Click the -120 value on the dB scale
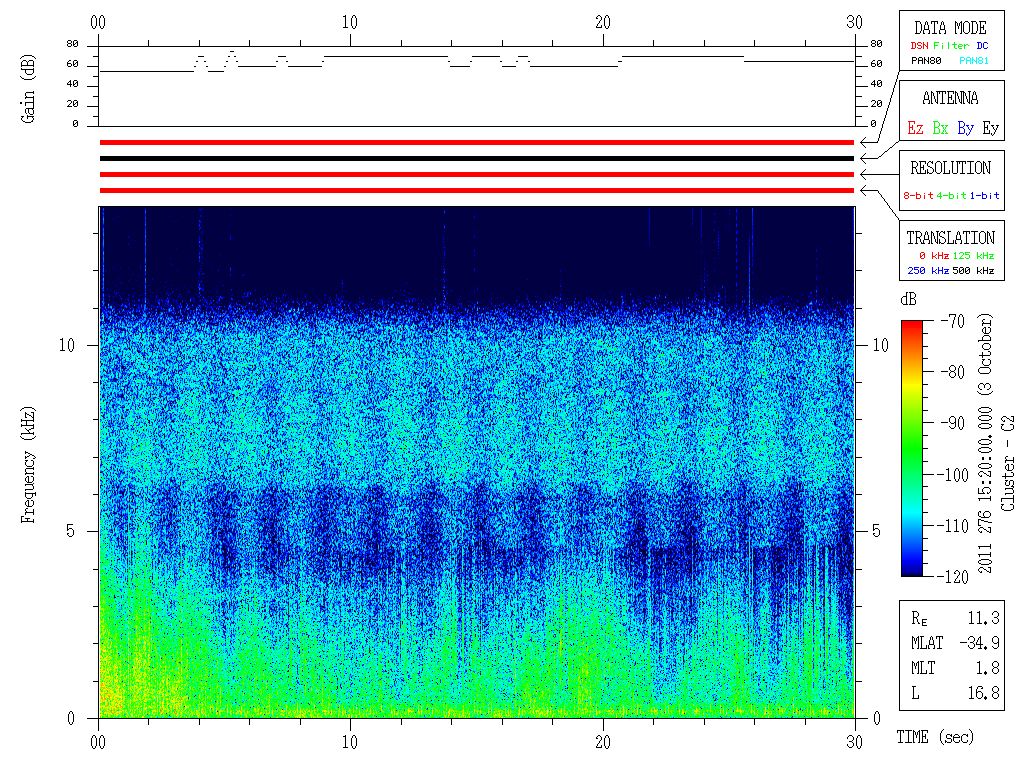Screen dimensions: 1024x768 click(952, 577)
